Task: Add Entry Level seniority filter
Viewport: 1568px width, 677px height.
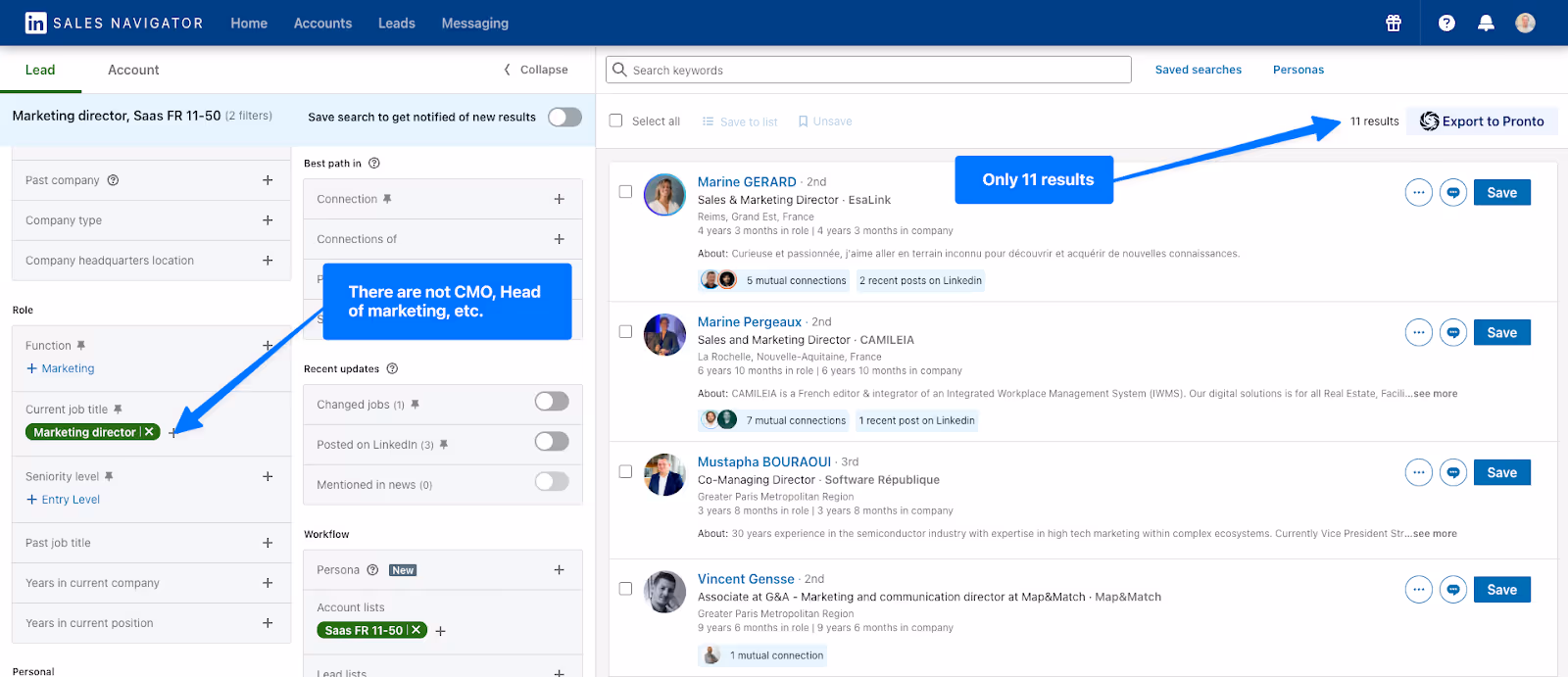Action: (x=63, y=500)
